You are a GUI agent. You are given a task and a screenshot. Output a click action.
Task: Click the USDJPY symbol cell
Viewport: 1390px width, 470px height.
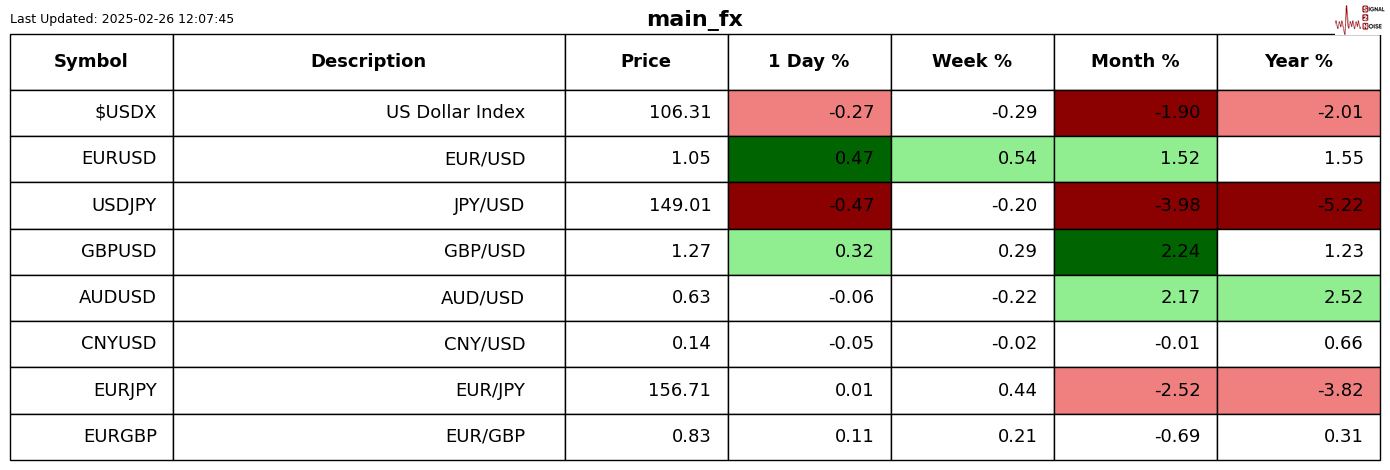coord(124,206)
